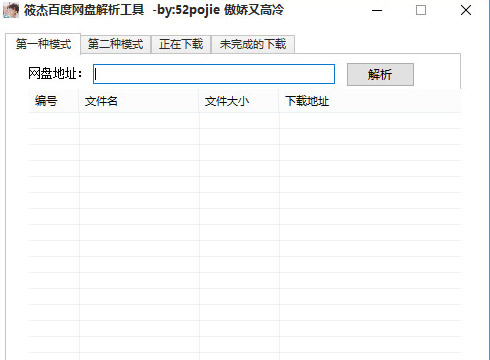Focus the 网盘地址 input field
Viewport: 490px width, 360px height.
(x=214, y=74)
